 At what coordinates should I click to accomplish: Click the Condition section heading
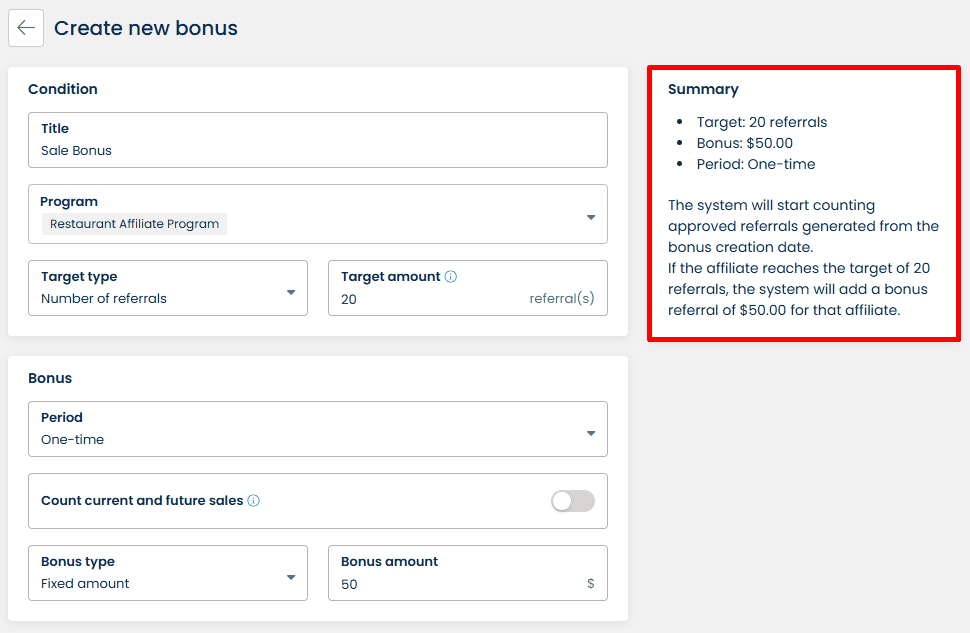(63, 89)
